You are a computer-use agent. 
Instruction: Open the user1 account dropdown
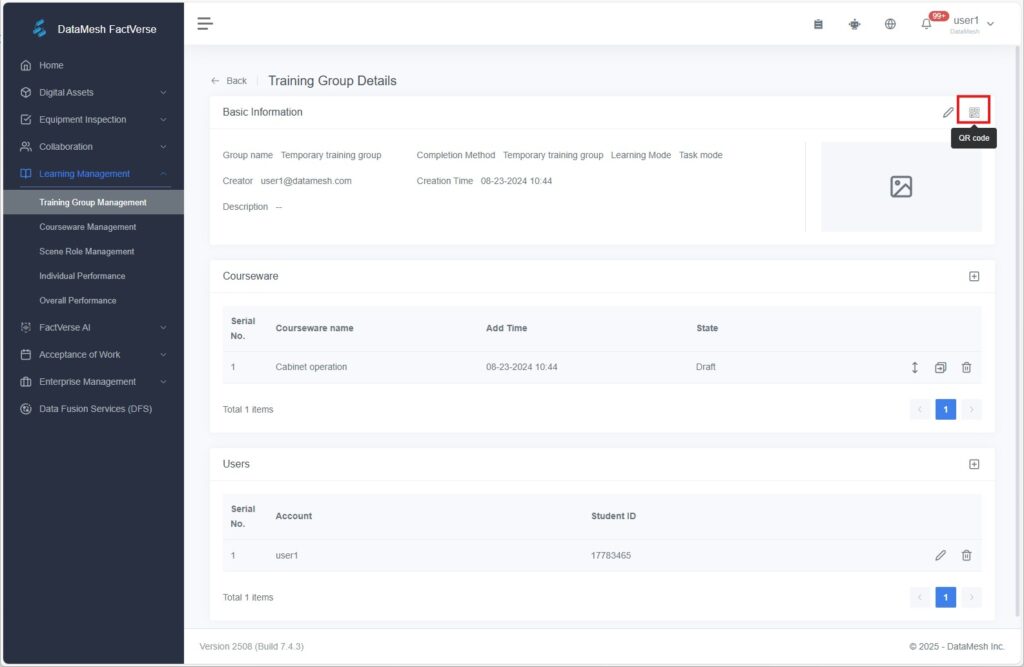972,22
